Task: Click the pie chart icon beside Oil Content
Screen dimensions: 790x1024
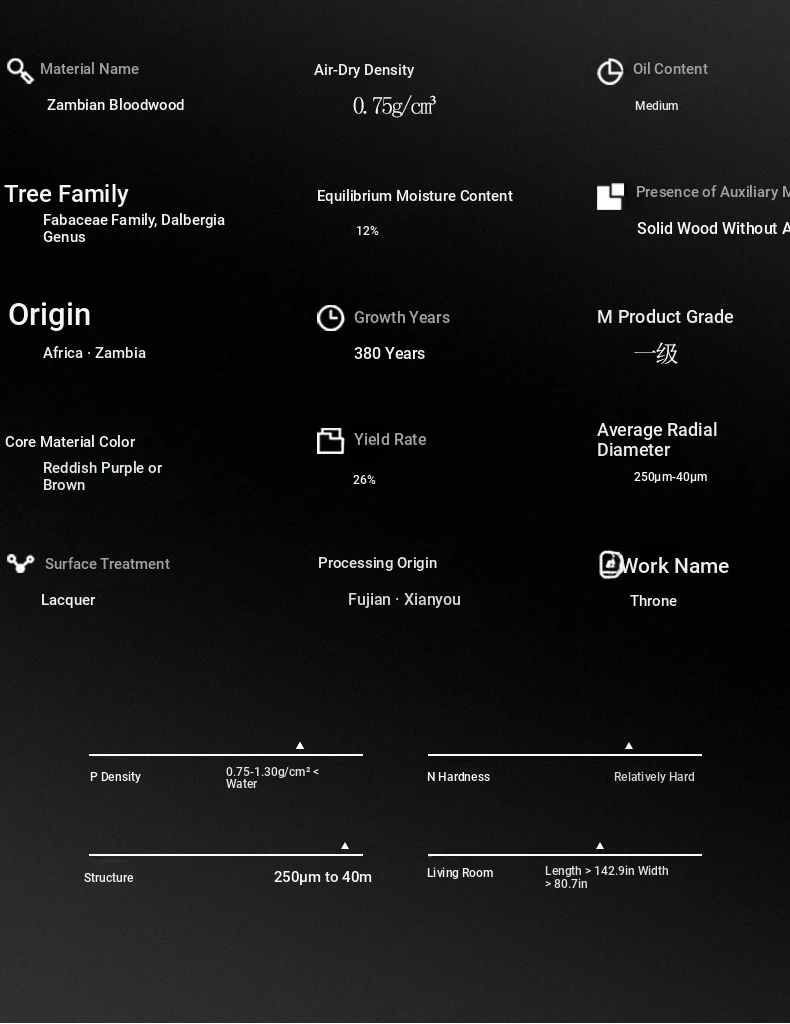Action: pos(610,72)
